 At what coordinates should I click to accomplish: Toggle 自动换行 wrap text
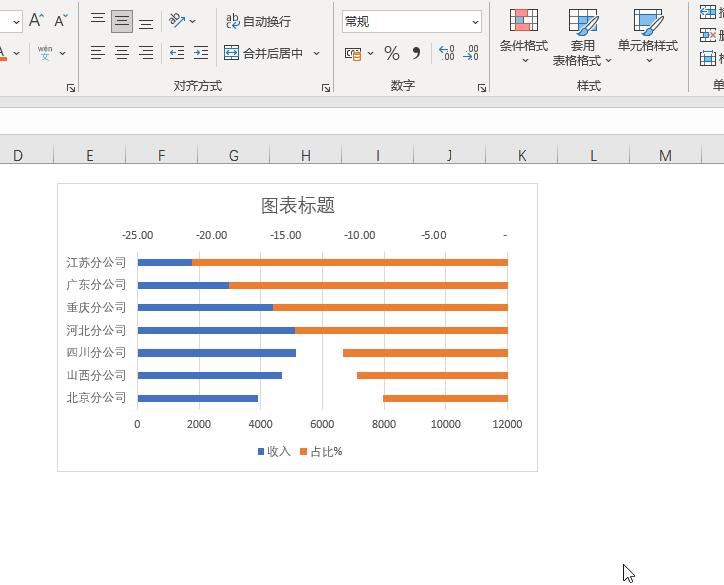pos(259,21)
